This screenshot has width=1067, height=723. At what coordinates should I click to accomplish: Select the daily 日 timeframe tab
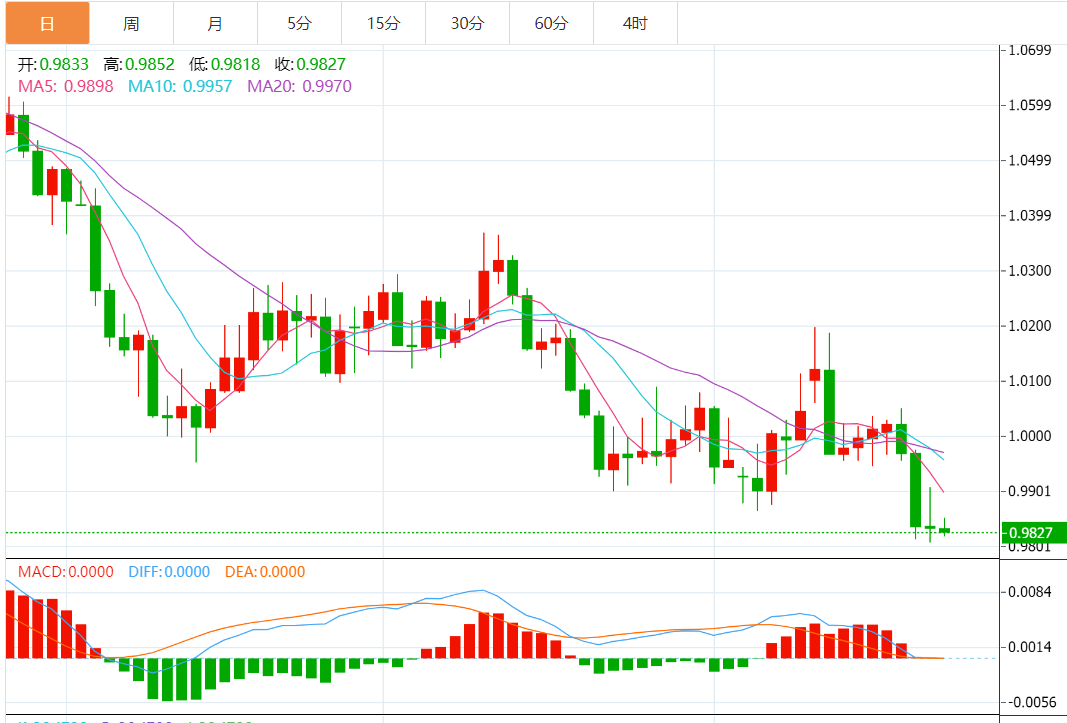[x=48, y=23]
